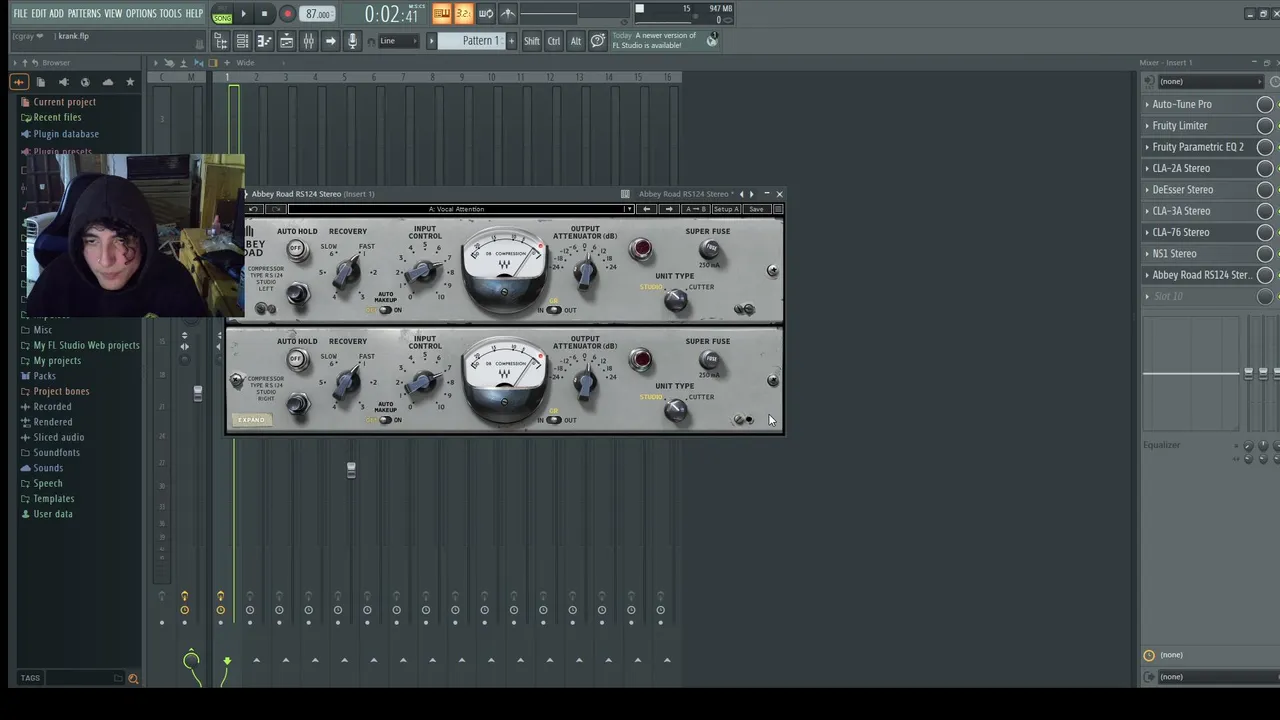1280x720 pixels.
Task: Open the Pattern 1 selector
Action: click(x=480, y=41)
